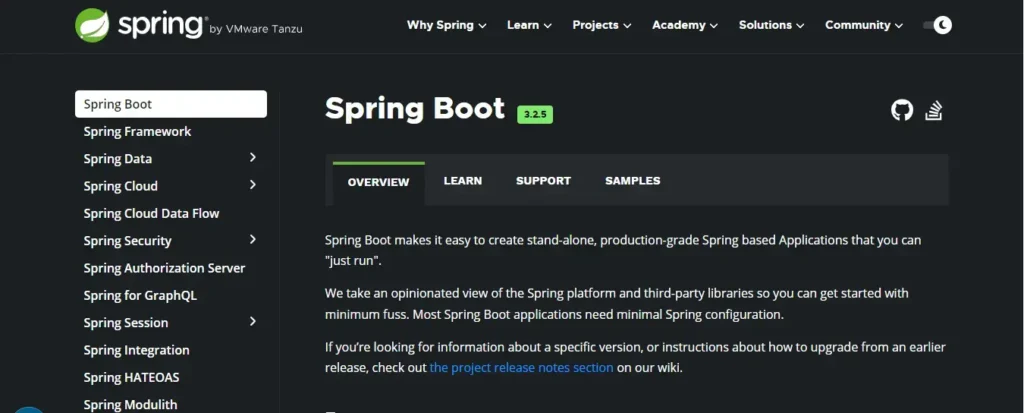1024x413 pixels.
Task: Open Spring Authorization Server link
Action: 164,268
